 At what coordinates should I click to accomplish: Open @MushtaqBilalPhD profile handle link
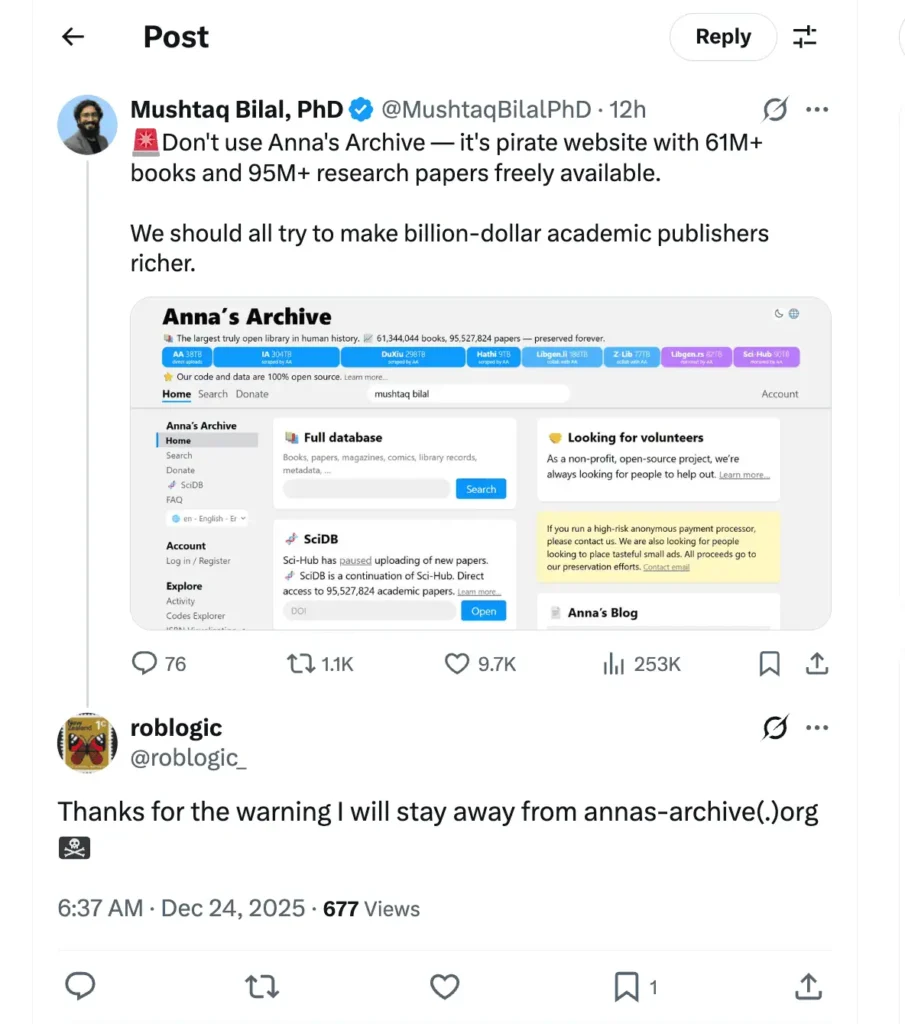[483, 110]
